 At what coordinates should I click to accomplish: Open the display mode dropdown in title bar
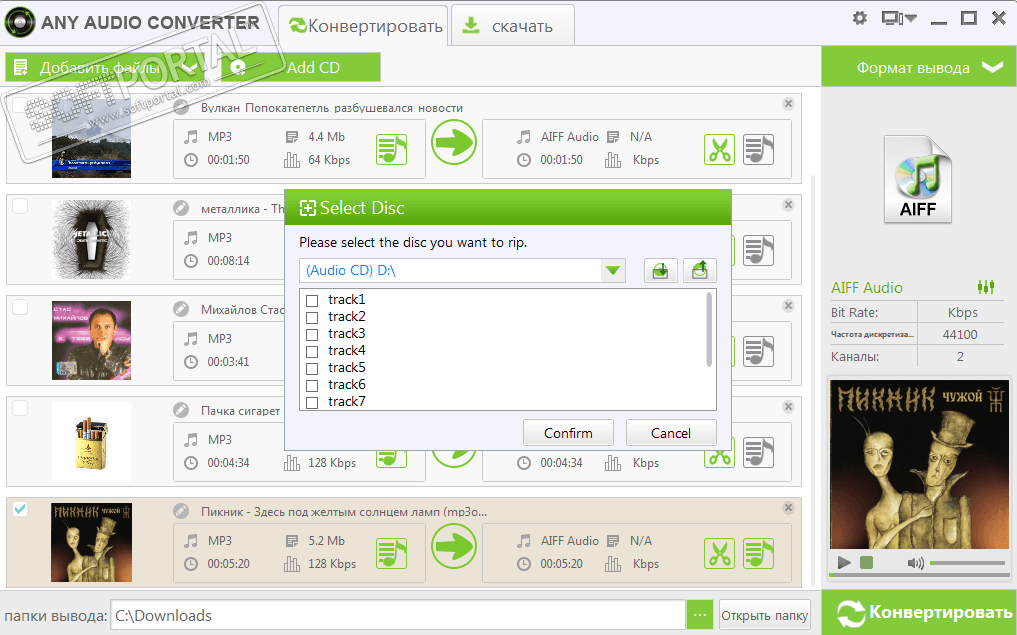pos(898,18)
